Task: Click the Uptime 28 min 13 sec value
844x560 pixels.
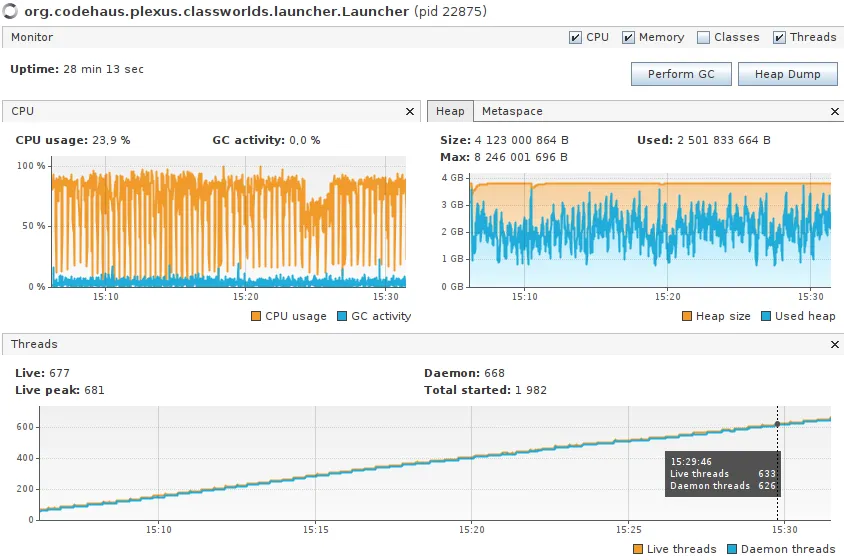Action: coord(103,69)
